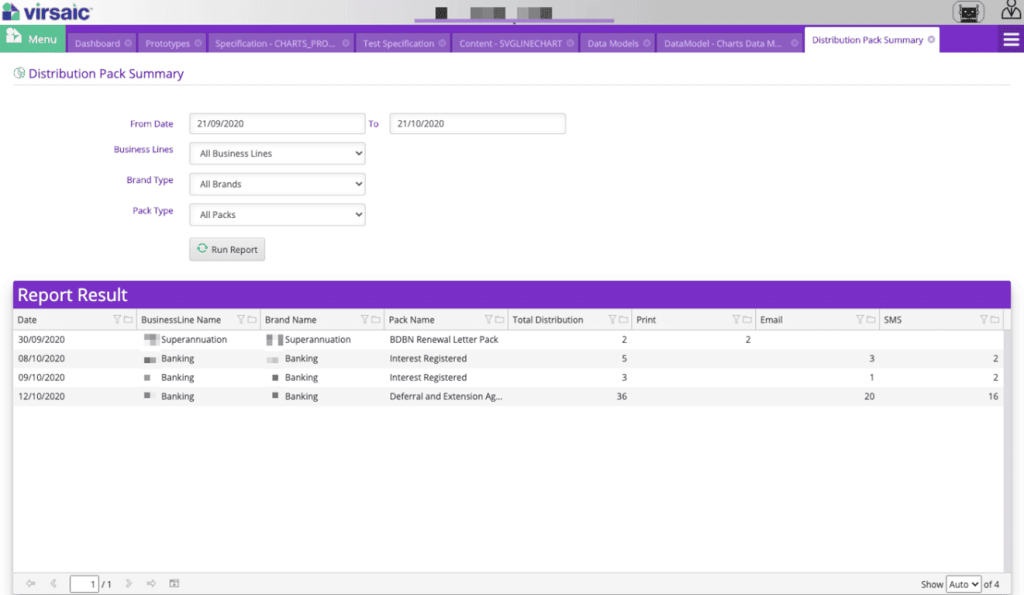
Task: Close the Dashboard tab
Action: [x=128, y=43]
